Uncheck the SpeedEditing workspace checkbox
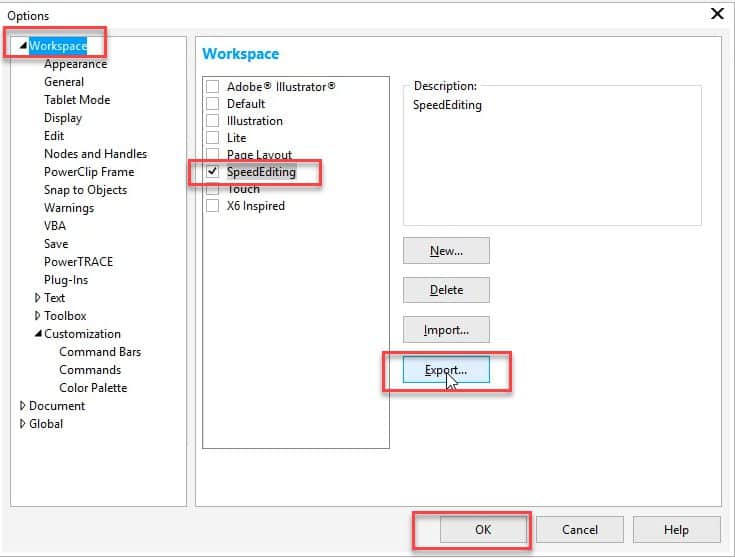The width and height of the screenshot is (735, 558). (x=212, y=172)
